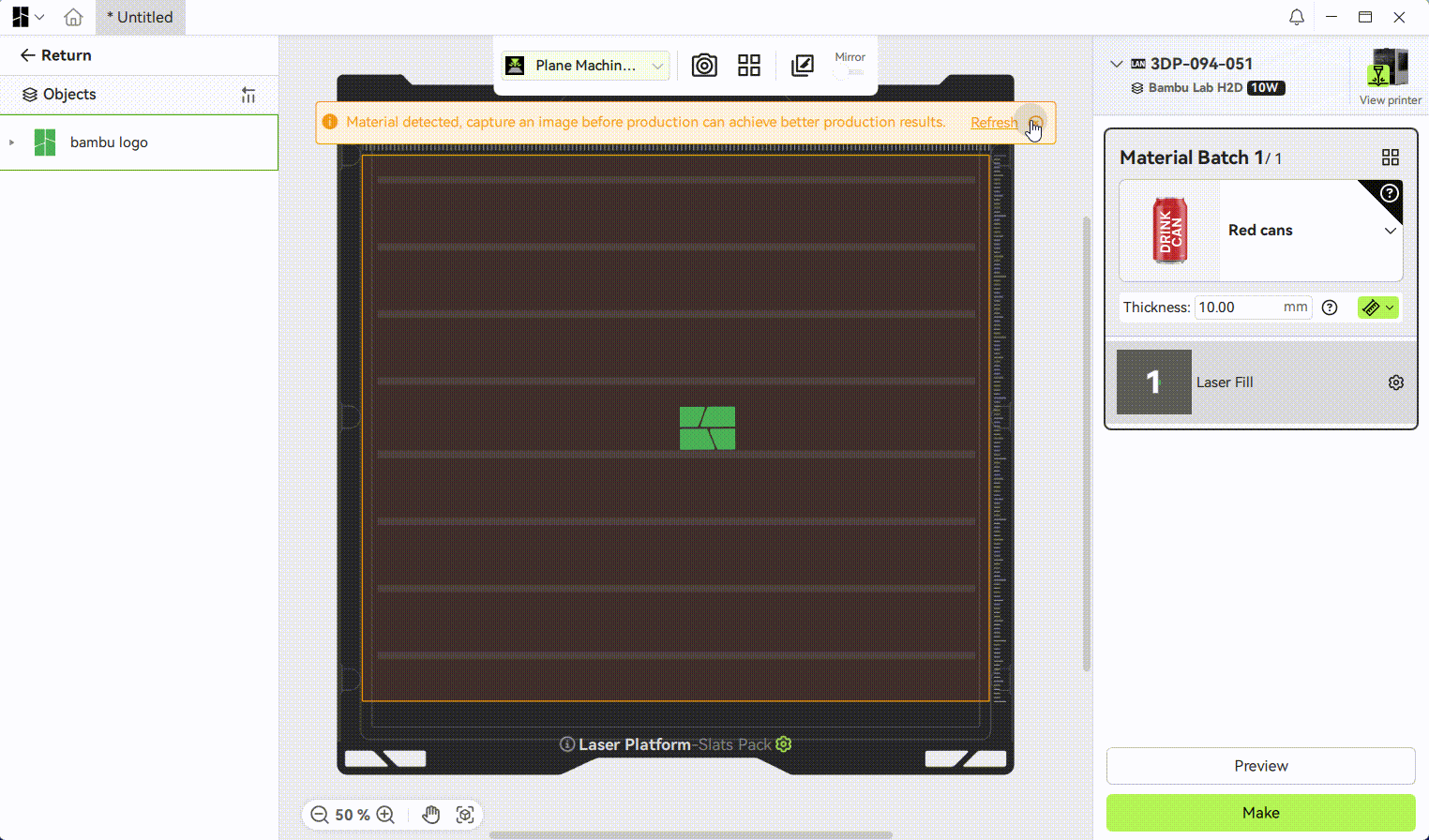
Task: Open the grid layout icon in top toolbar
Action: (749, 66)
